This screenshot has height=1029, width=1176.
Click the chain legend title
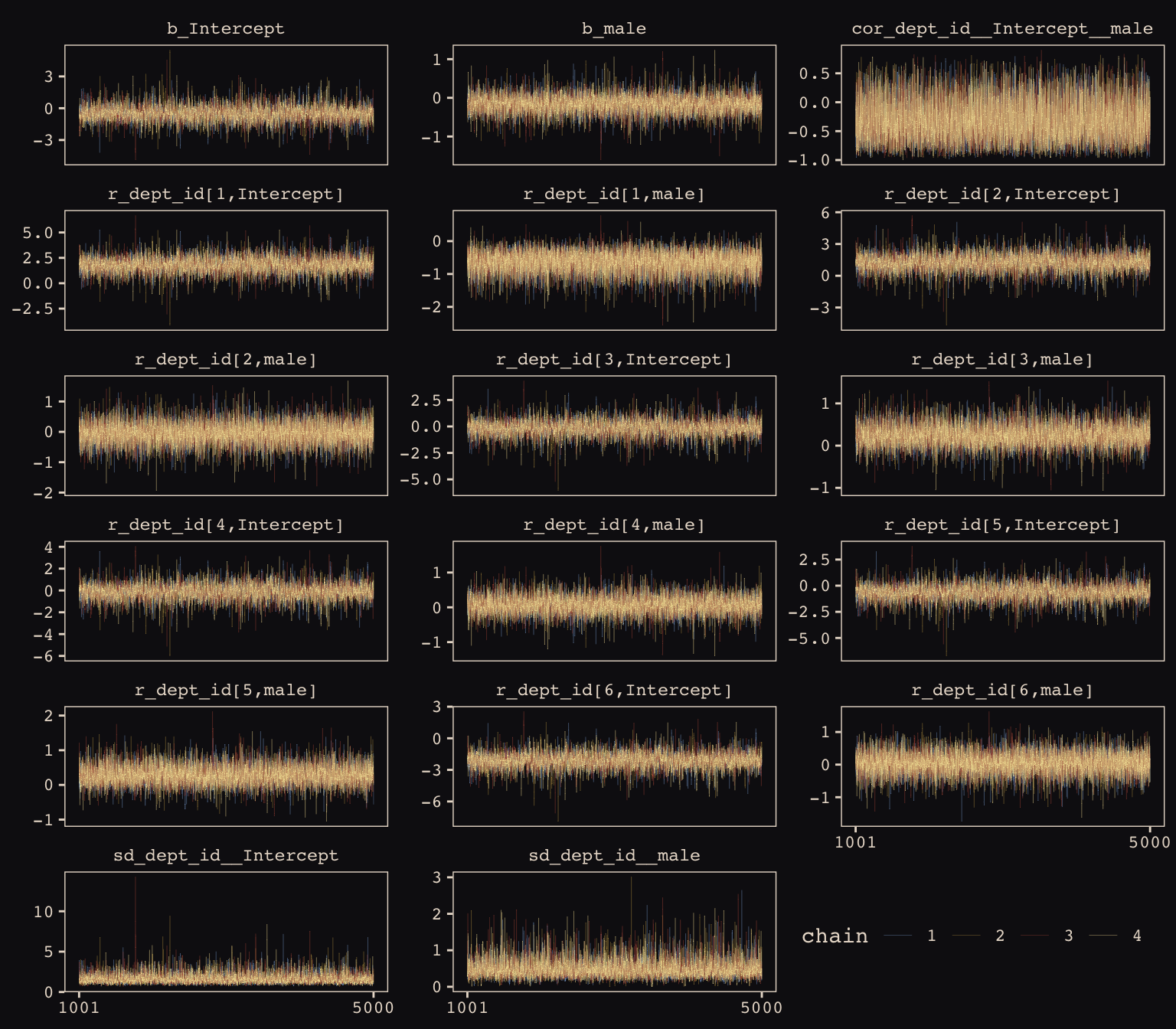[835, 936]
